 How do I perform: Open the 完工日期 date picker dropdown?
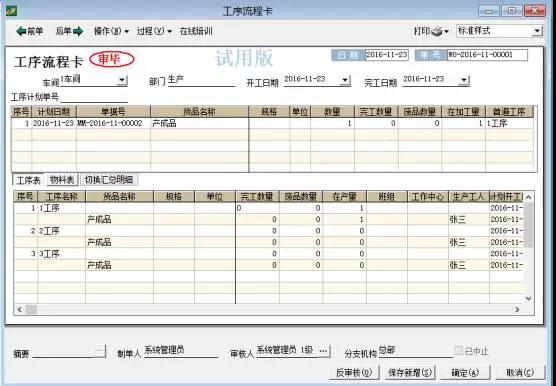(x=463, y=80)
